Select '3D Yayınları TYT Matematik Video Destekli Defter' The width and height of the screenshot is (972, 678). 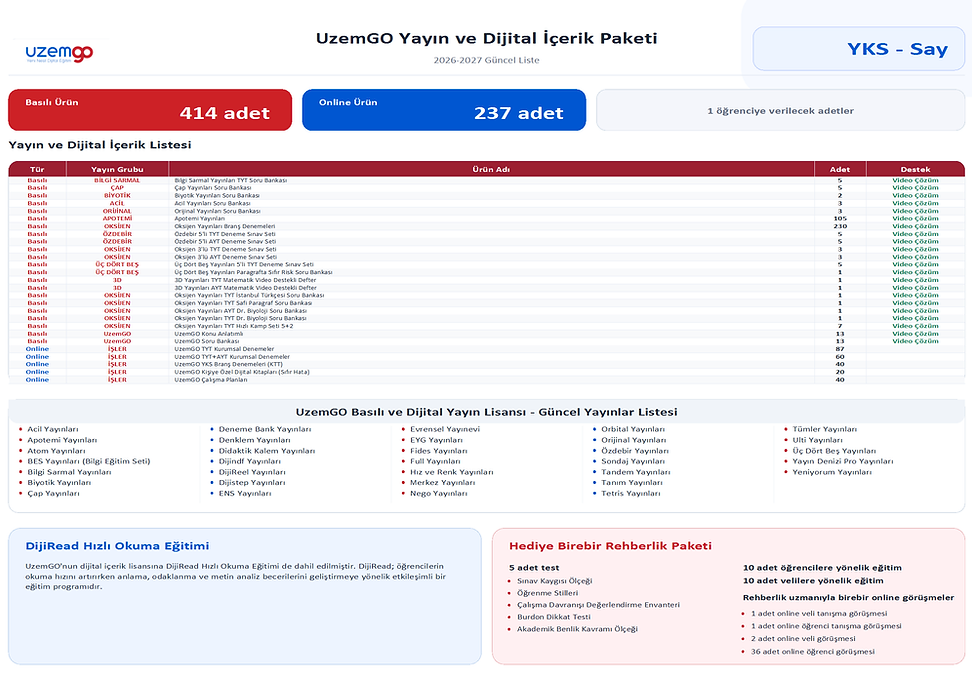pyautogui.click(x=487, y=280)
